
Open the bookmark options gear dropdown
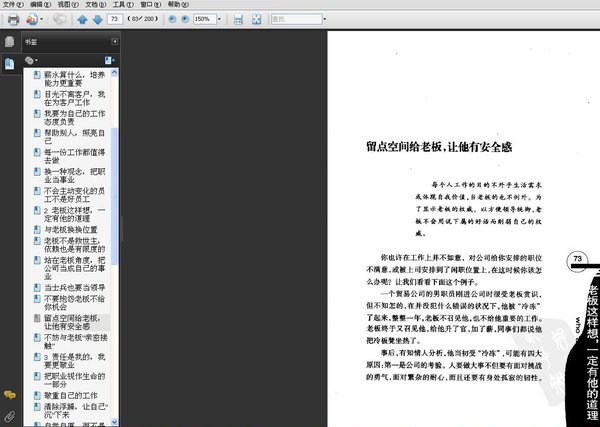click(31, 60)
